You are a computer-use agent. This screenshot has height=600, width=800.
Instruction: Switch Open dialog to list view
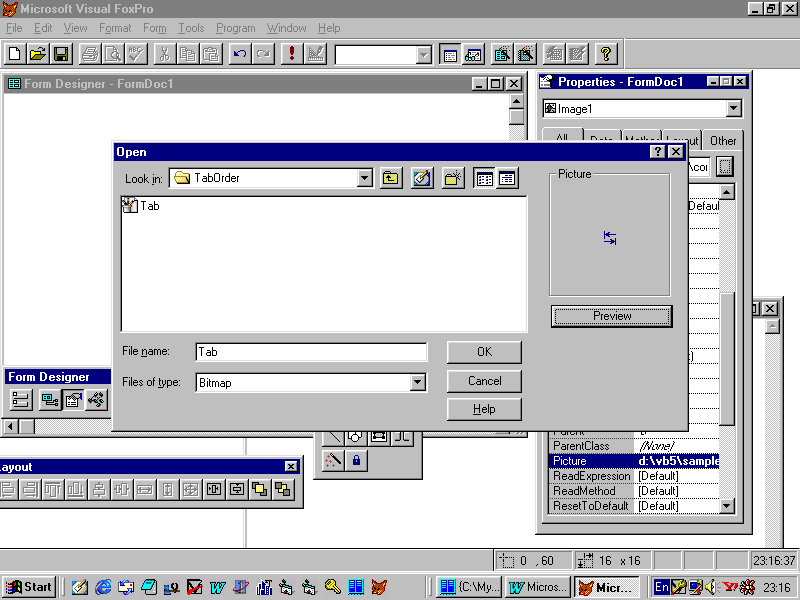(484, 178)
